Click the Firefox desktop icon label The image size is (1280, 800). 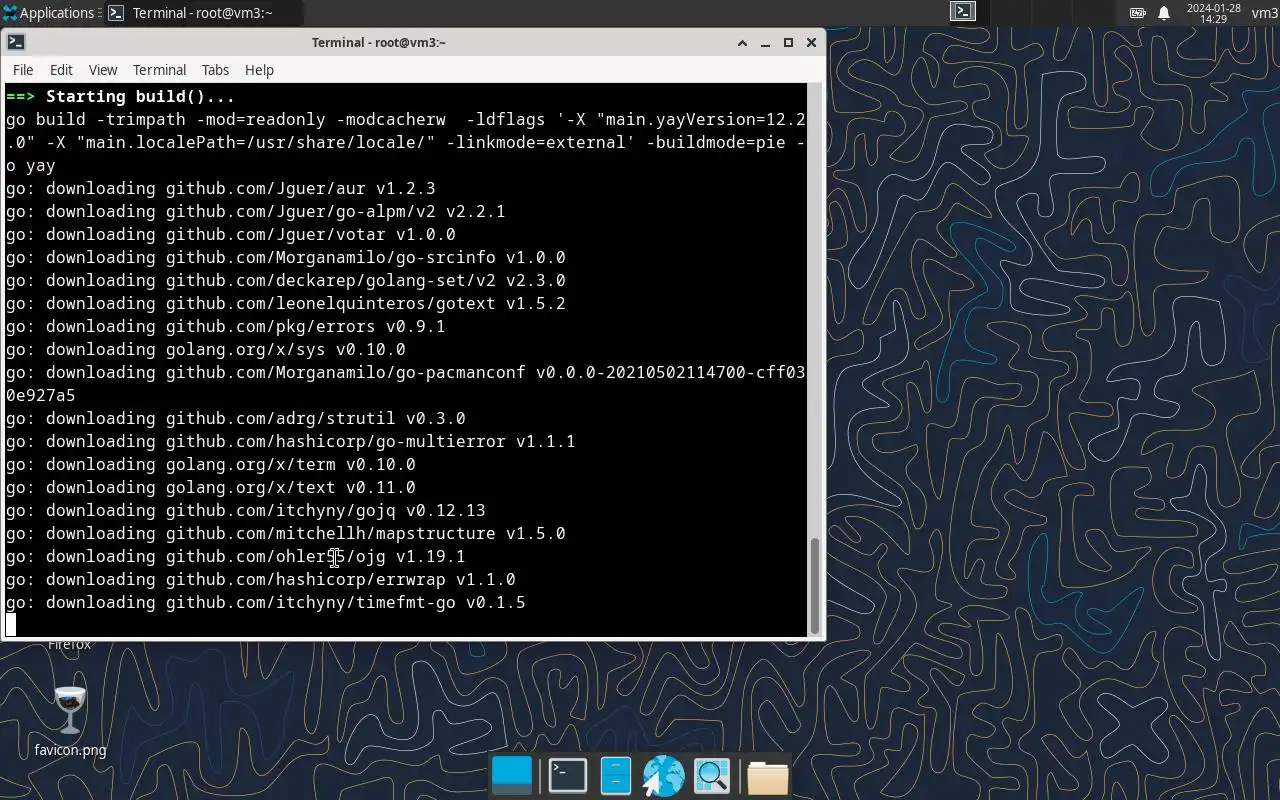(x=69, y=645)
